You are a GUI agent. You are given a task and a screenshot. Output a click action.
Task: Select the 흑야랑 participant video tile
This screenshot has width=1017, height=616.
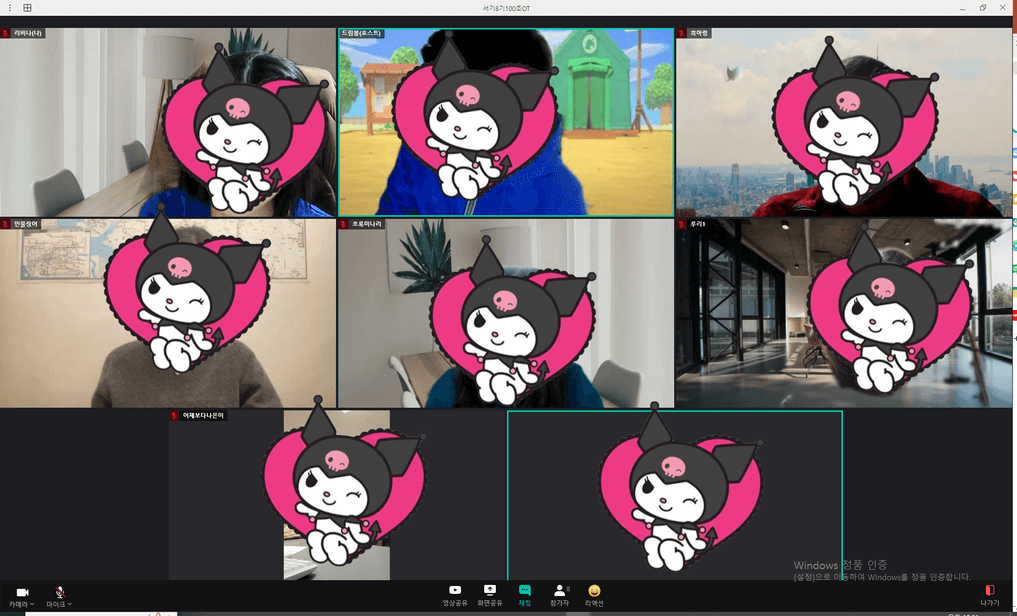coord(844,122)
